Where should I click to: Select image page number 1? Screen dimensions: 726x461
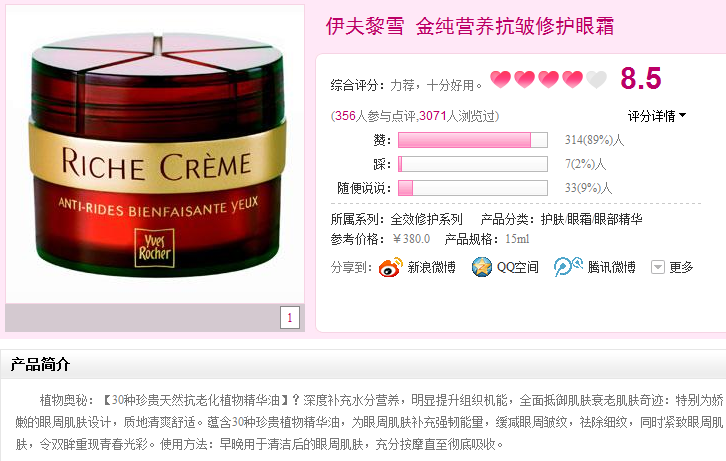click(290, 318)
